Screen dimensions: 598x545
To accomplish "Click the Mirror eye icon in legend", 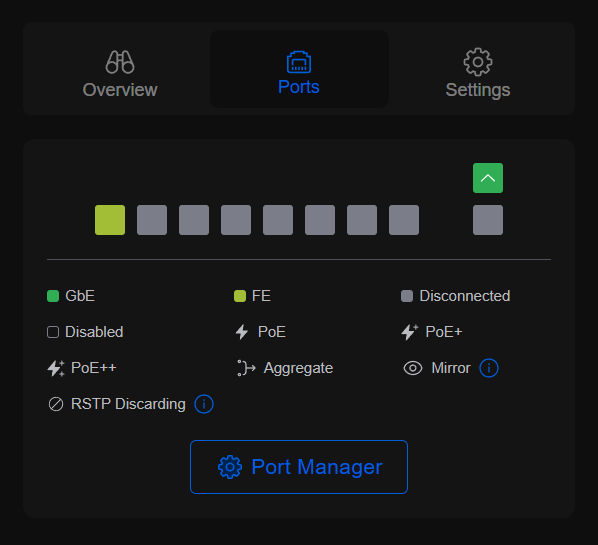I will click(413, 368).
